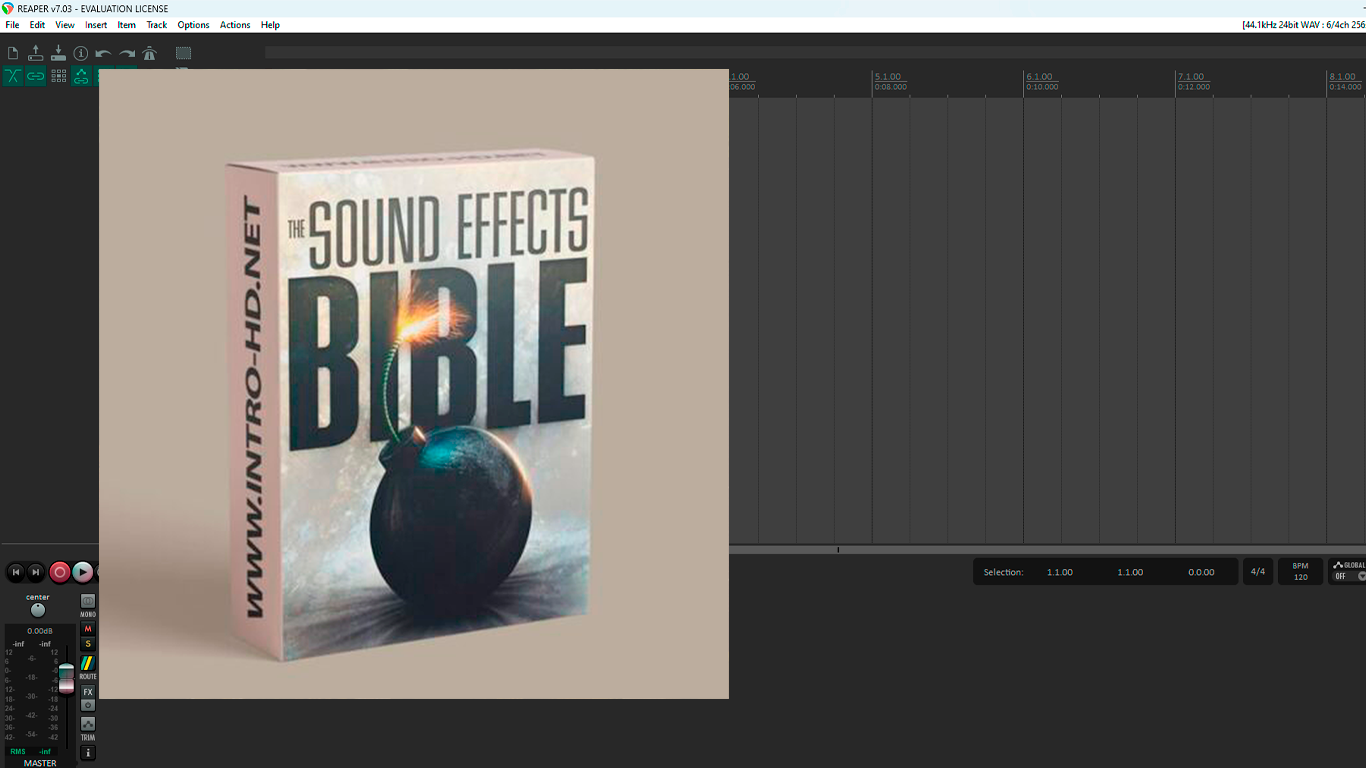The height and width of the screenshot is (768, 1366).
Task: Open the File menu
Action: (x=12, y=25)
